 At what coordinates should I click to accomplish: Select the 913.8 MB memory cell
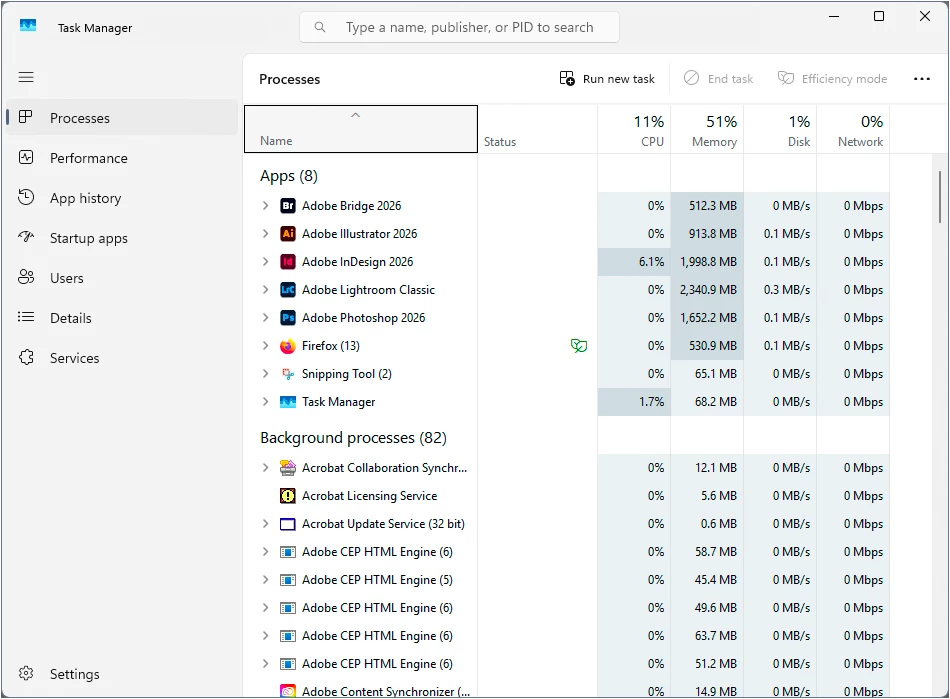pyautogui.click(x=707, y=234)
